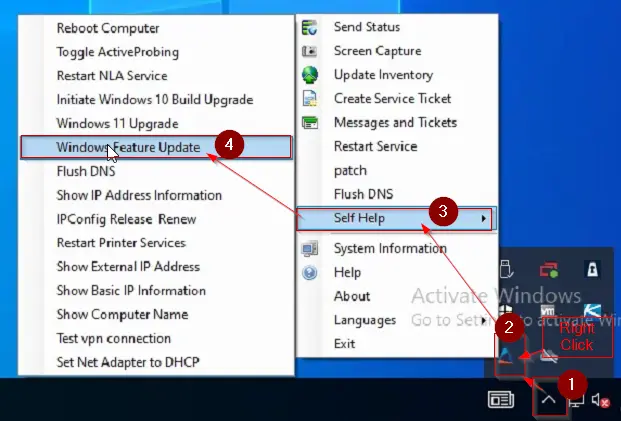Collapse the hidden icons tray chevron
621x421 pixels.
point(549,399)
